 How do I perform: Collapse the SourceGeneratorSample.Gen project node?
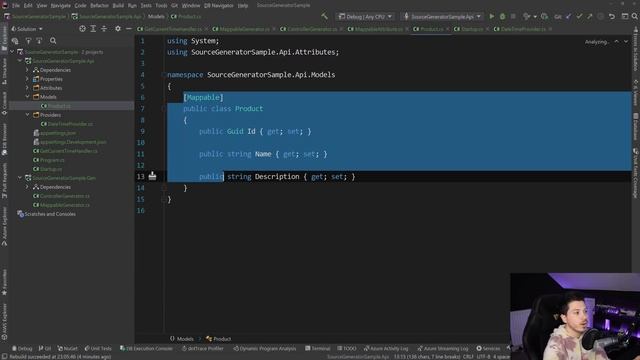(x=20, y=178)
